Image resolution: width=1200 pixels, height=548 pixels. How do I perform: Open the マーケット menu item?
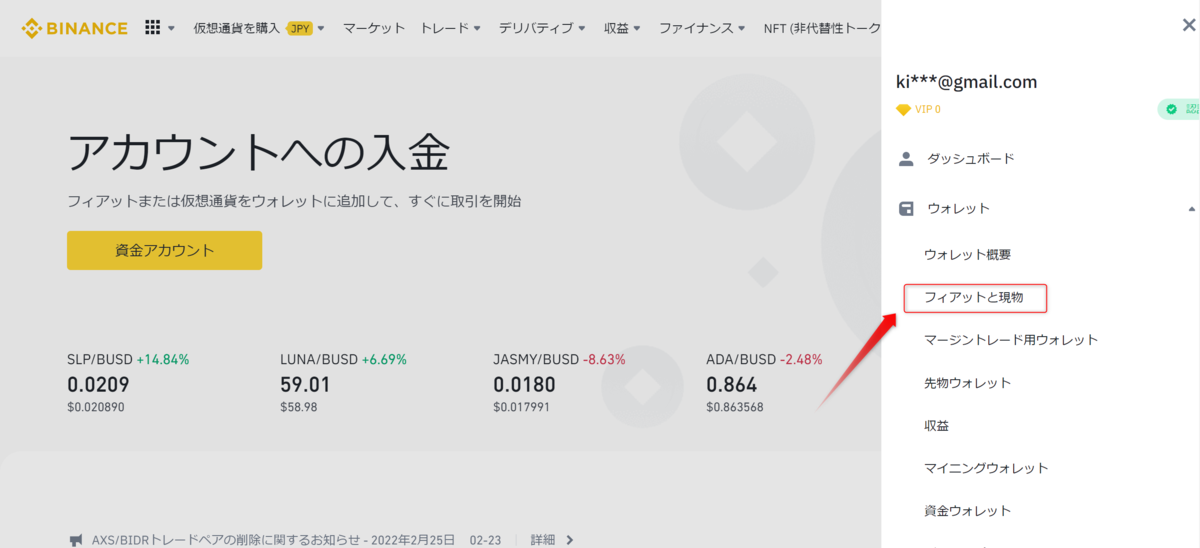pyautogui.click(x=374, y=28)
